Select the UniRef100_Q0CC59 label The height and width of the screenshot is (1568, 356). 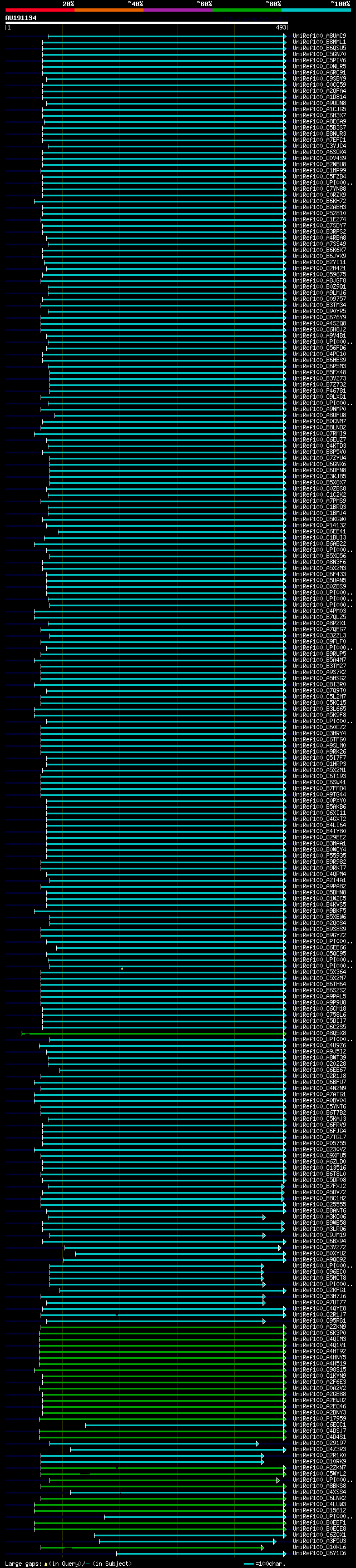point(319,85)
